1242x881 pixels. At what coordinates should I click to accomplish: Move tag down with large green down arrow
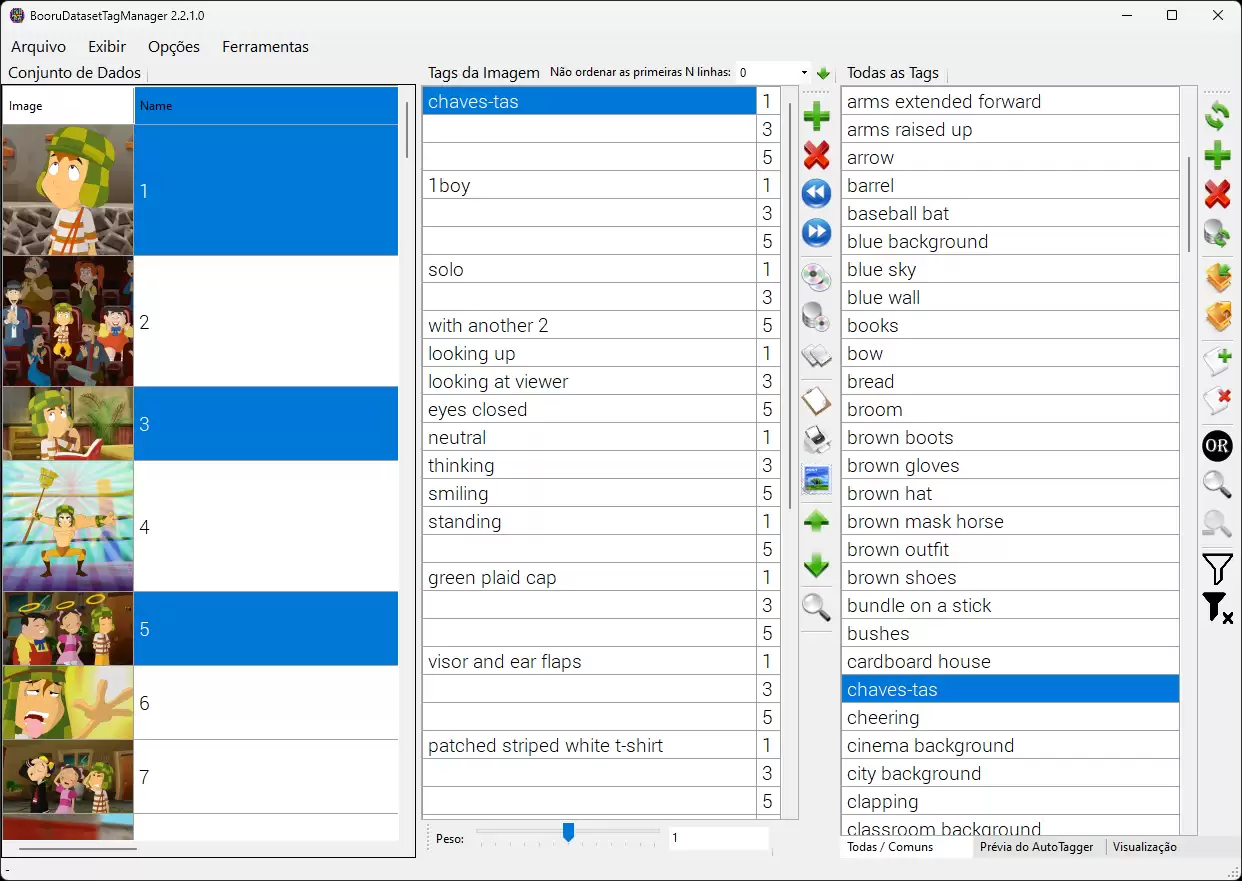pos(817,565)
